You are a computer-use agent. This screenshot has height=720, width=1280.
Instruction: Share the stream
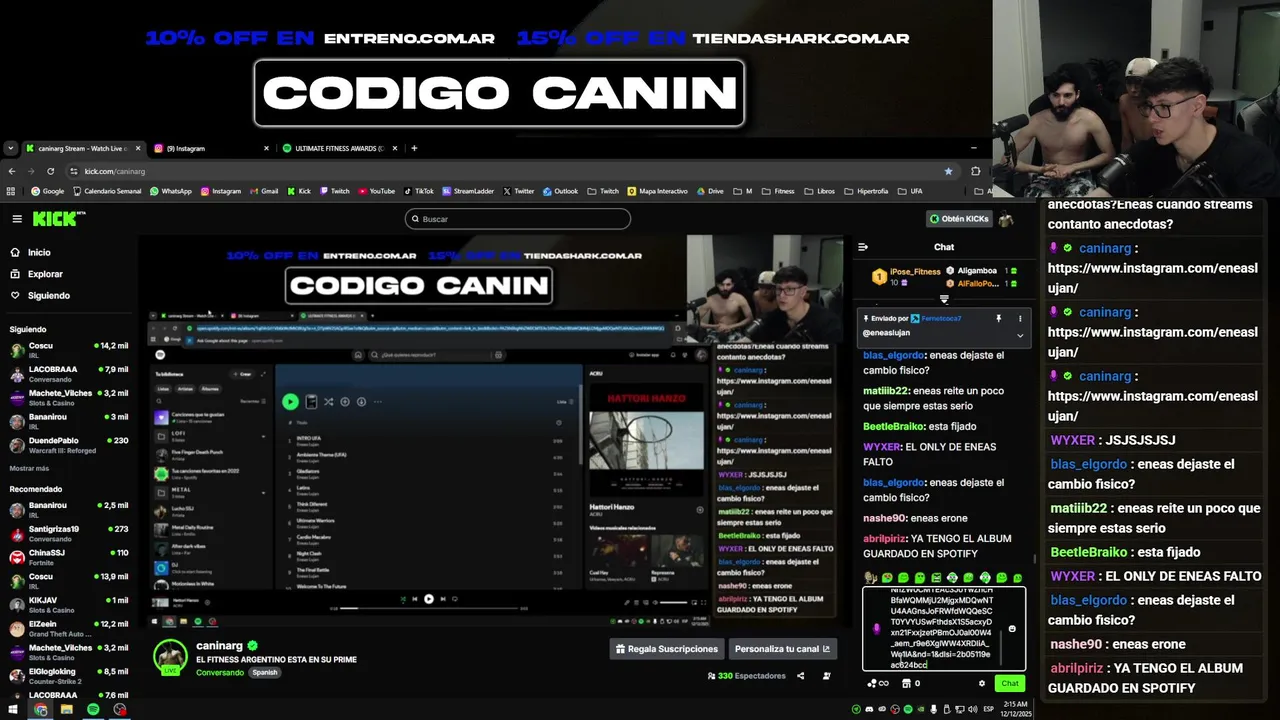pos(800,676)
